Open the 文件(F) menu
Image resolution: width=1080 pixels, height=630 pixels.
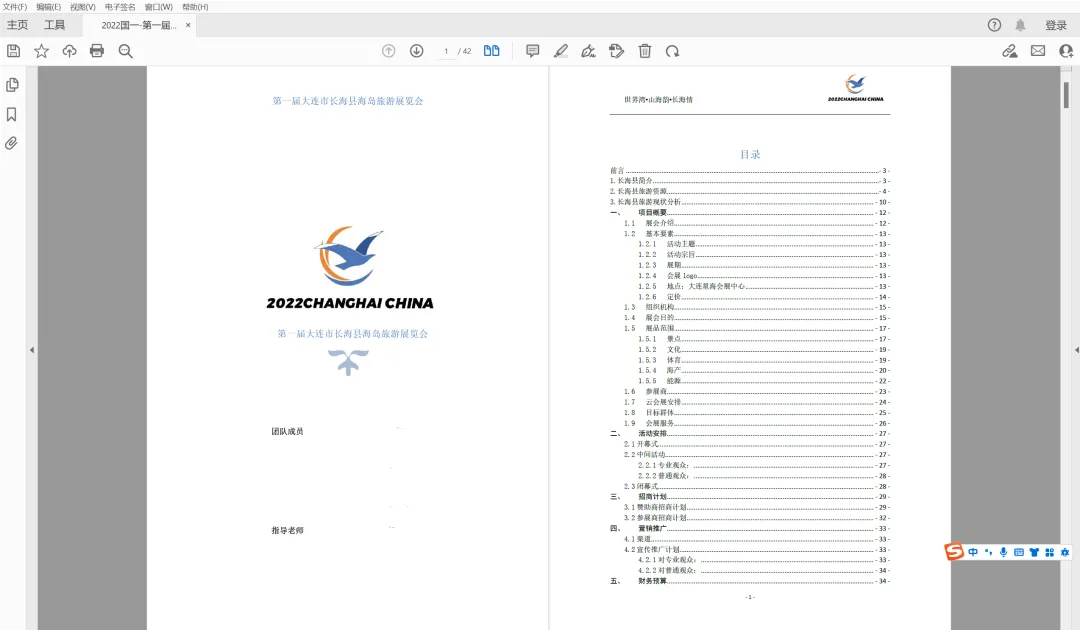point(14,7)
